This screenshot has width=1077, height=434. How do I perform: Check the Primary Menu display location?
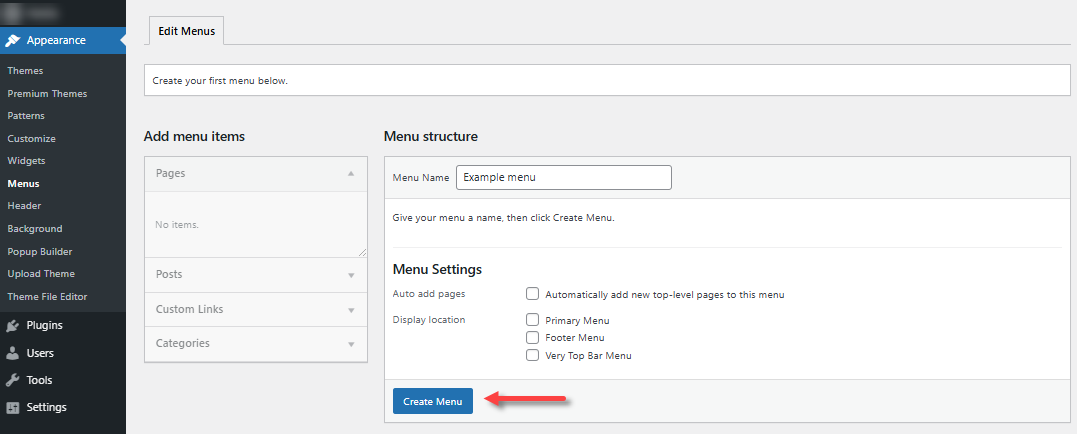click(x=533, y=320)
